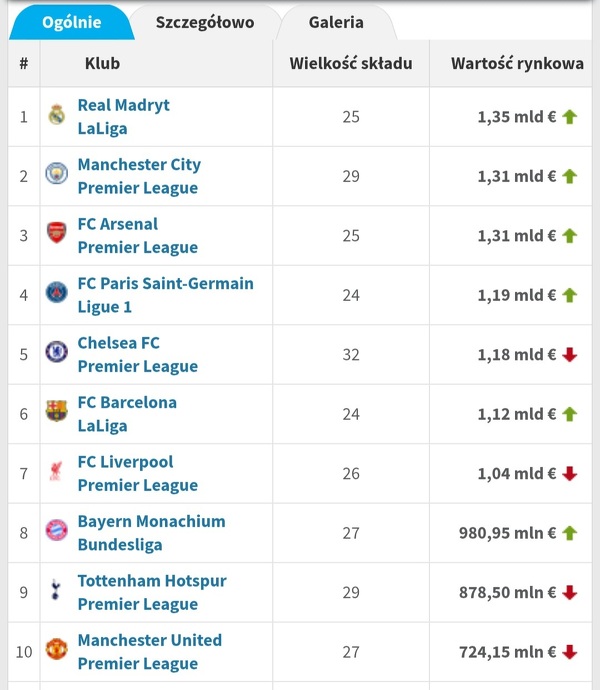Click the Manchester City club crest
Image resolution: width=600 pixels, height=690 pixels.
point(56,174)
